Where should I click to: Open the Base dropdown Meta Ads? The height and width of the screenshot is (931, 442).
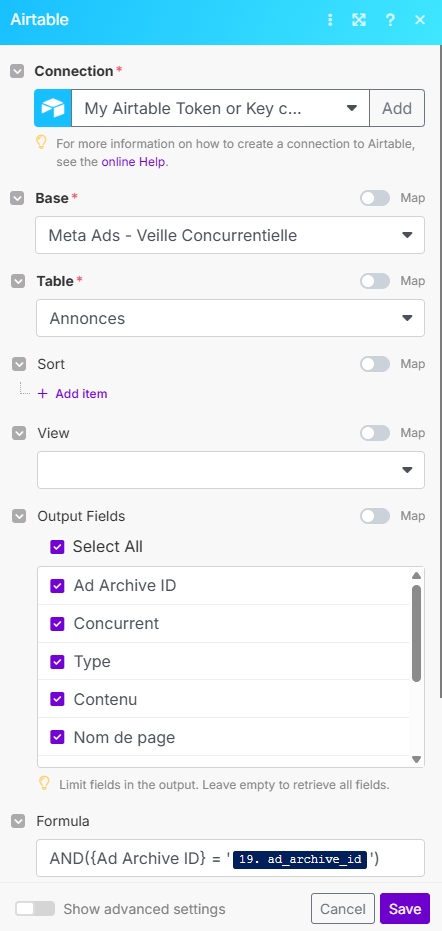pyautogui.click(x=230, y=235)
